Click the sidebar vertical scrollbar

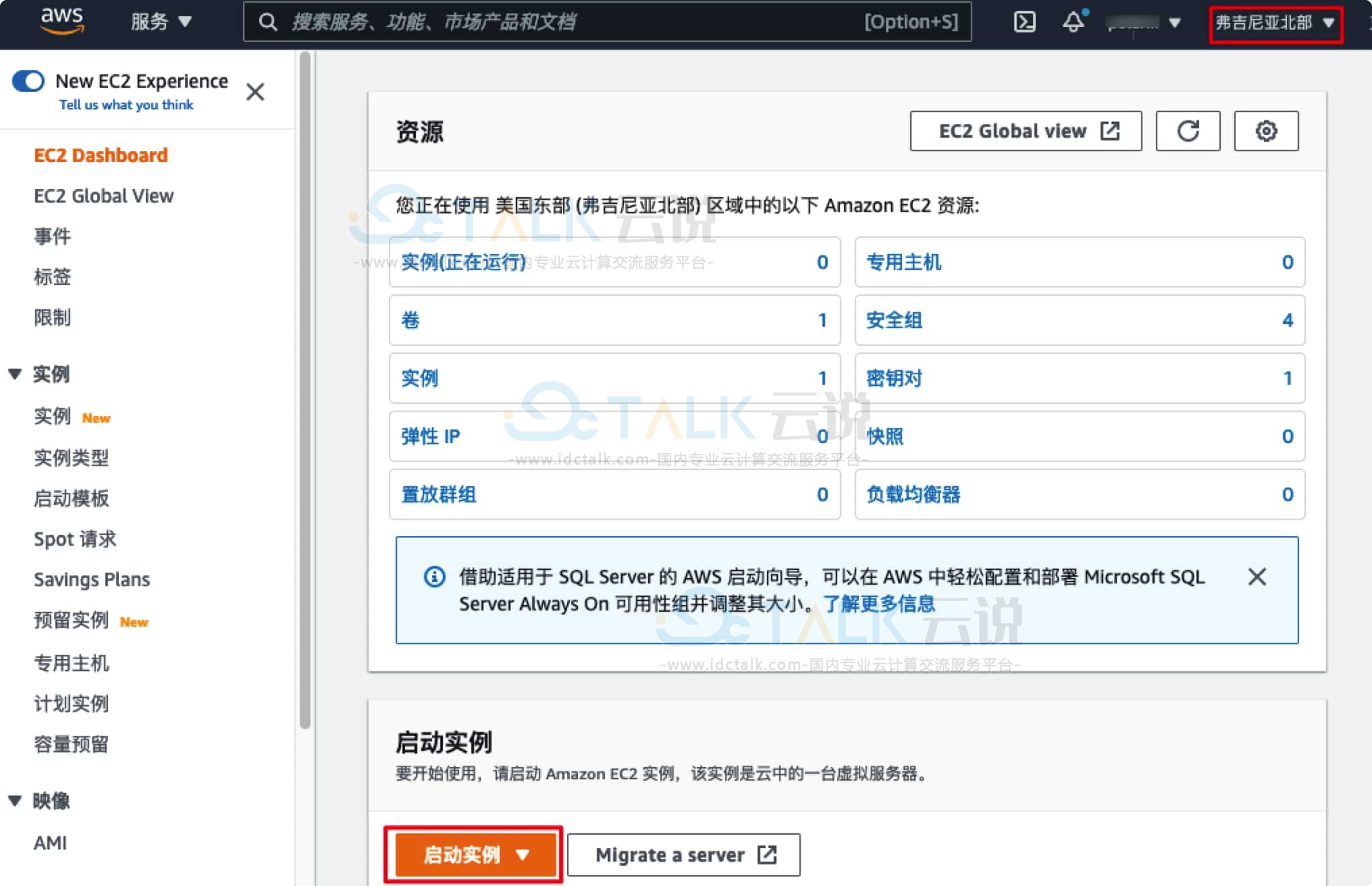pos(305,390)
